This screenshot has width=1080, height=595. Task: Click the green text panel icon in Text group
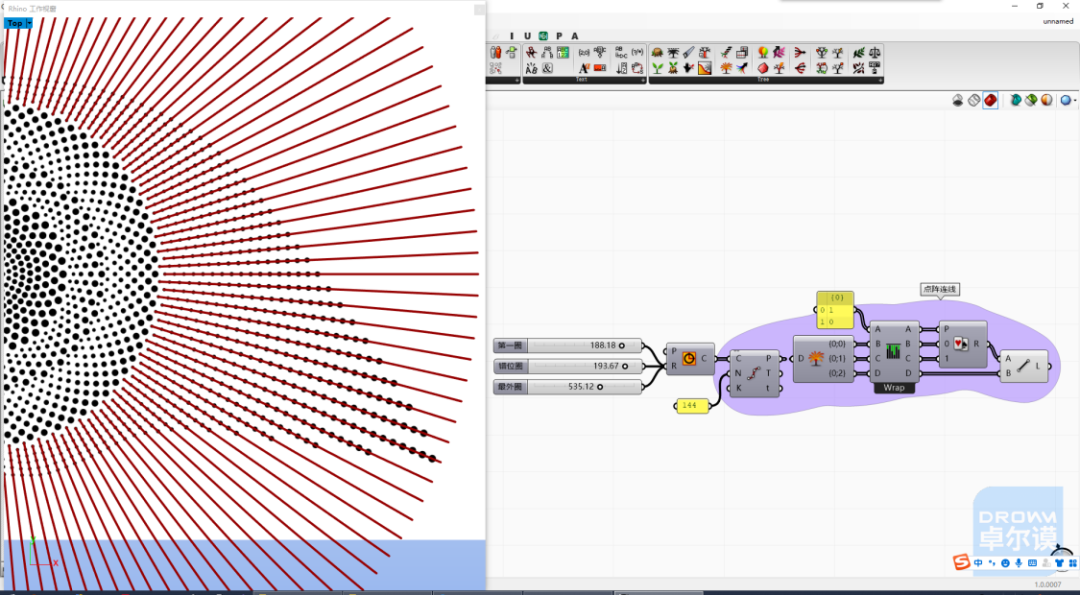563,52
